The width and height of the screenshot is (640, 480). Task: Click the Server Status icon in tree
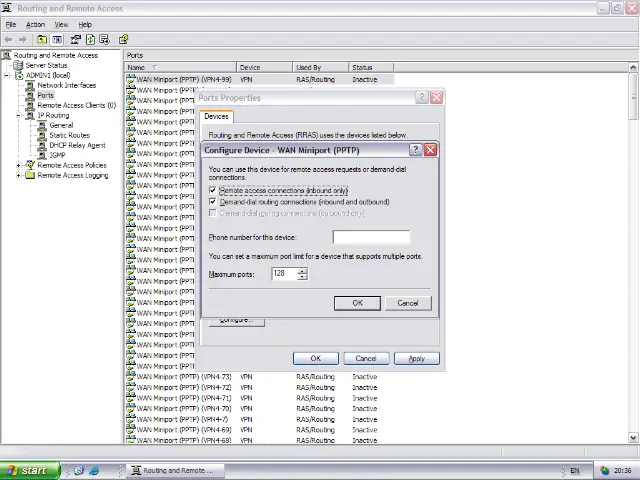click(18, 65)
